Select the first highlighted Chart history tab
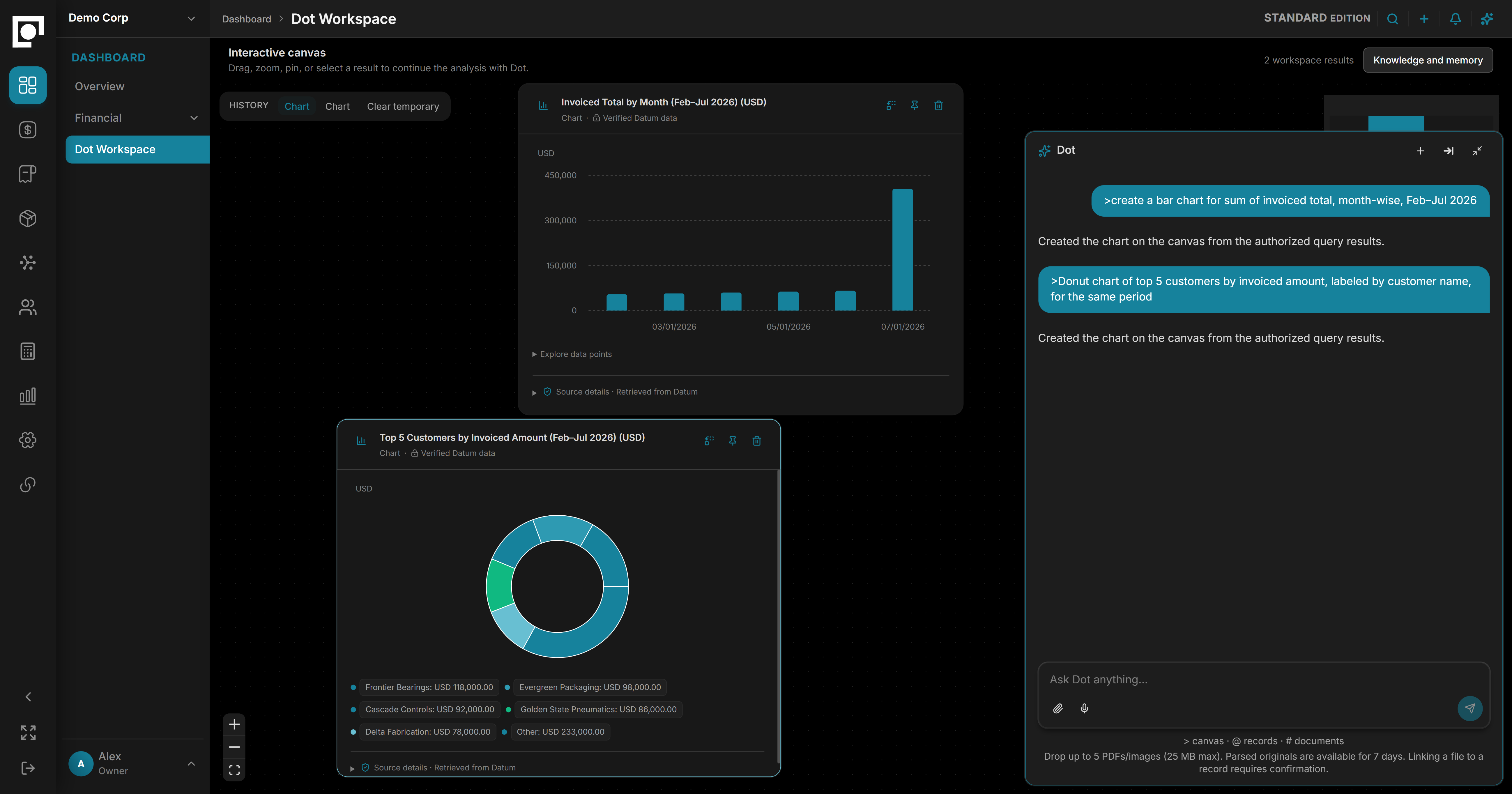The height and width of the screenshot is (794, 1512). coord(296,106)
